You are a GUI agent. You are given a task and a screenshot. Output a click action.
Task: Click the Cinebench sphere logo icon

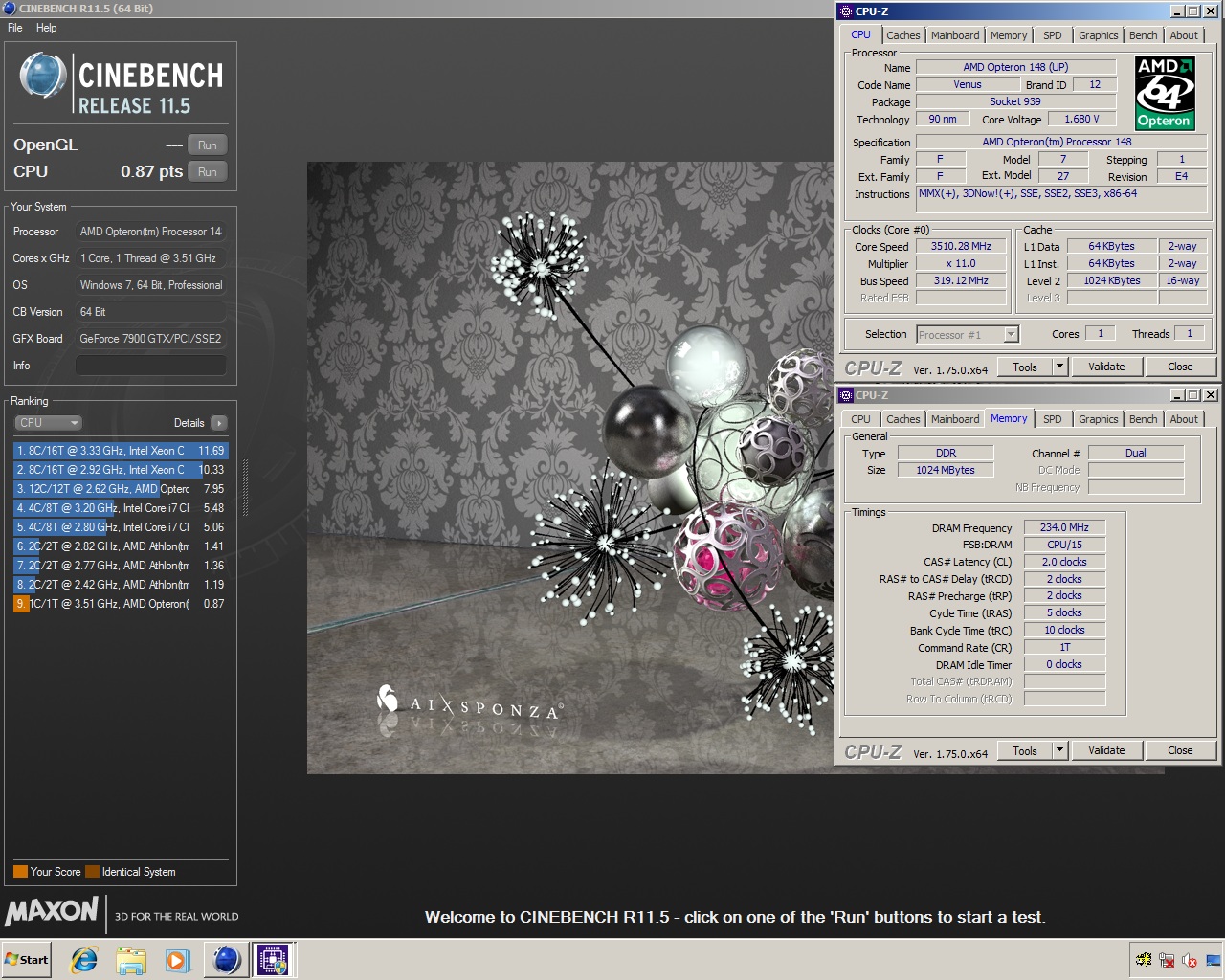(x=42, y=76)
